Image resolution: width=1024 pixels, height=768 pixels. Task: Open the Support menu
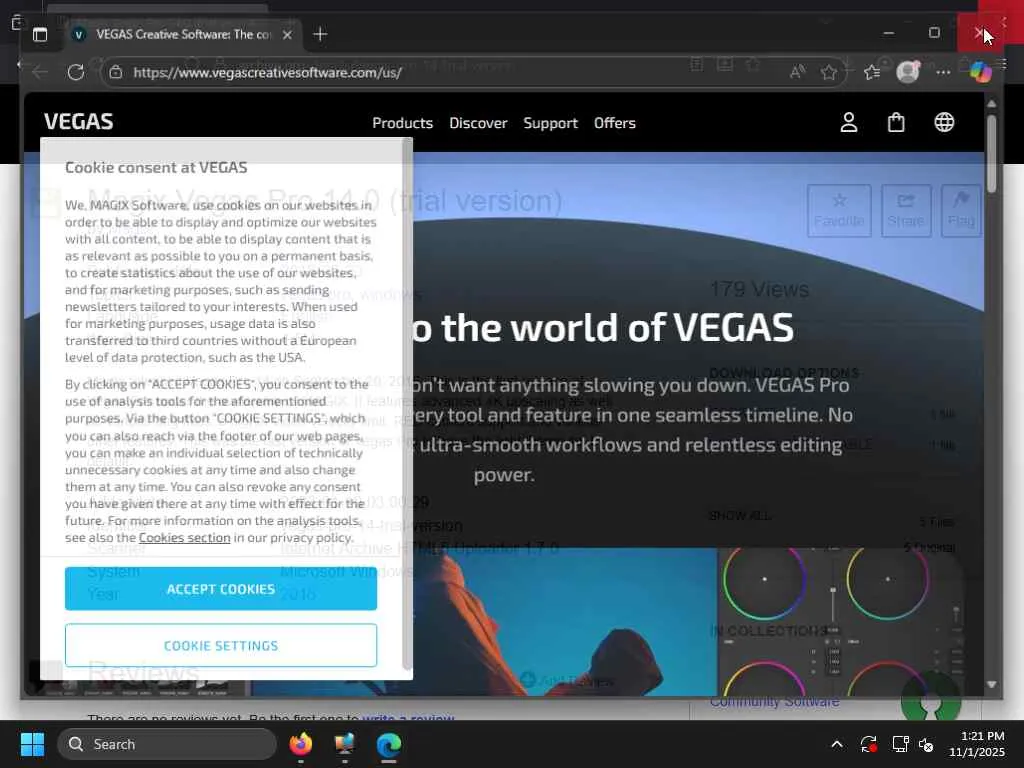point(551,123)
